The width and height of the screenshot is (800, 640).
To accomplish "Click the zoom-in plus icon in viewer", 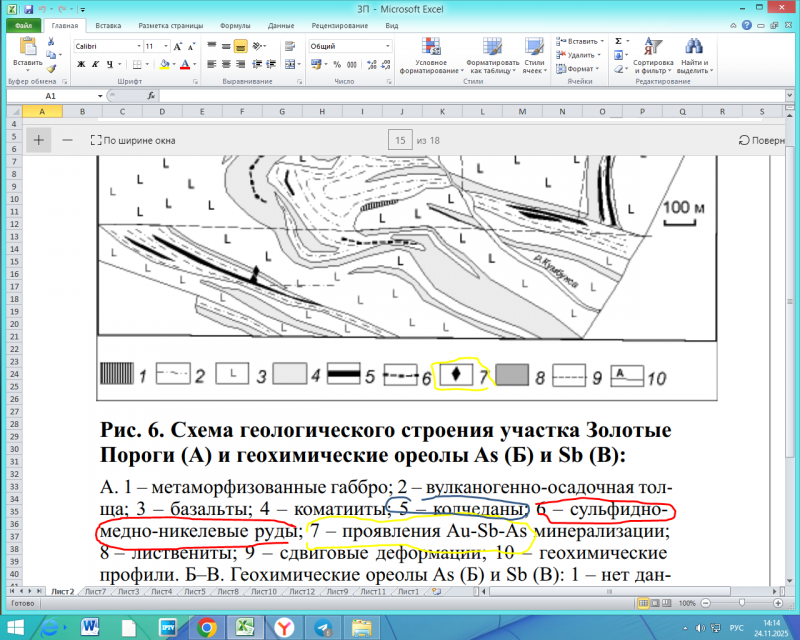I will (x=38, y=140).
